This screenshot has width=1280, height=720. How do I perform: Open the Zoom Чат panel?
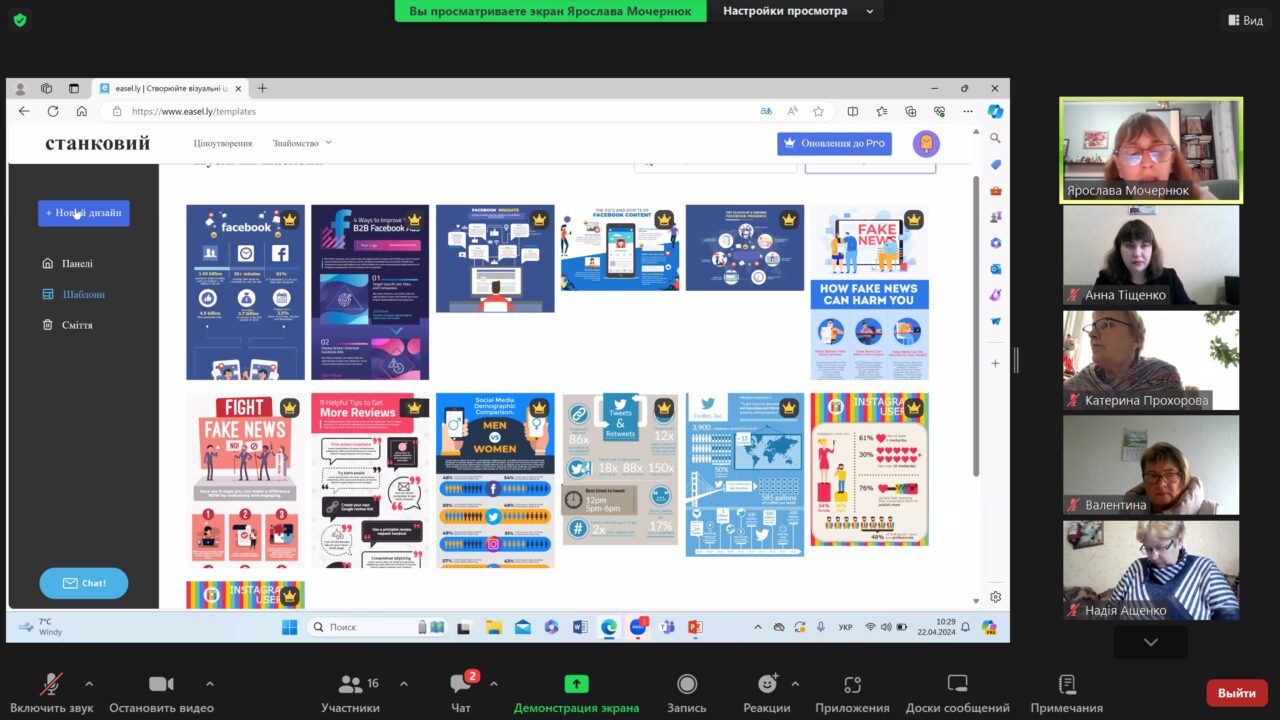pyautogui.click(x=461, y=692)
